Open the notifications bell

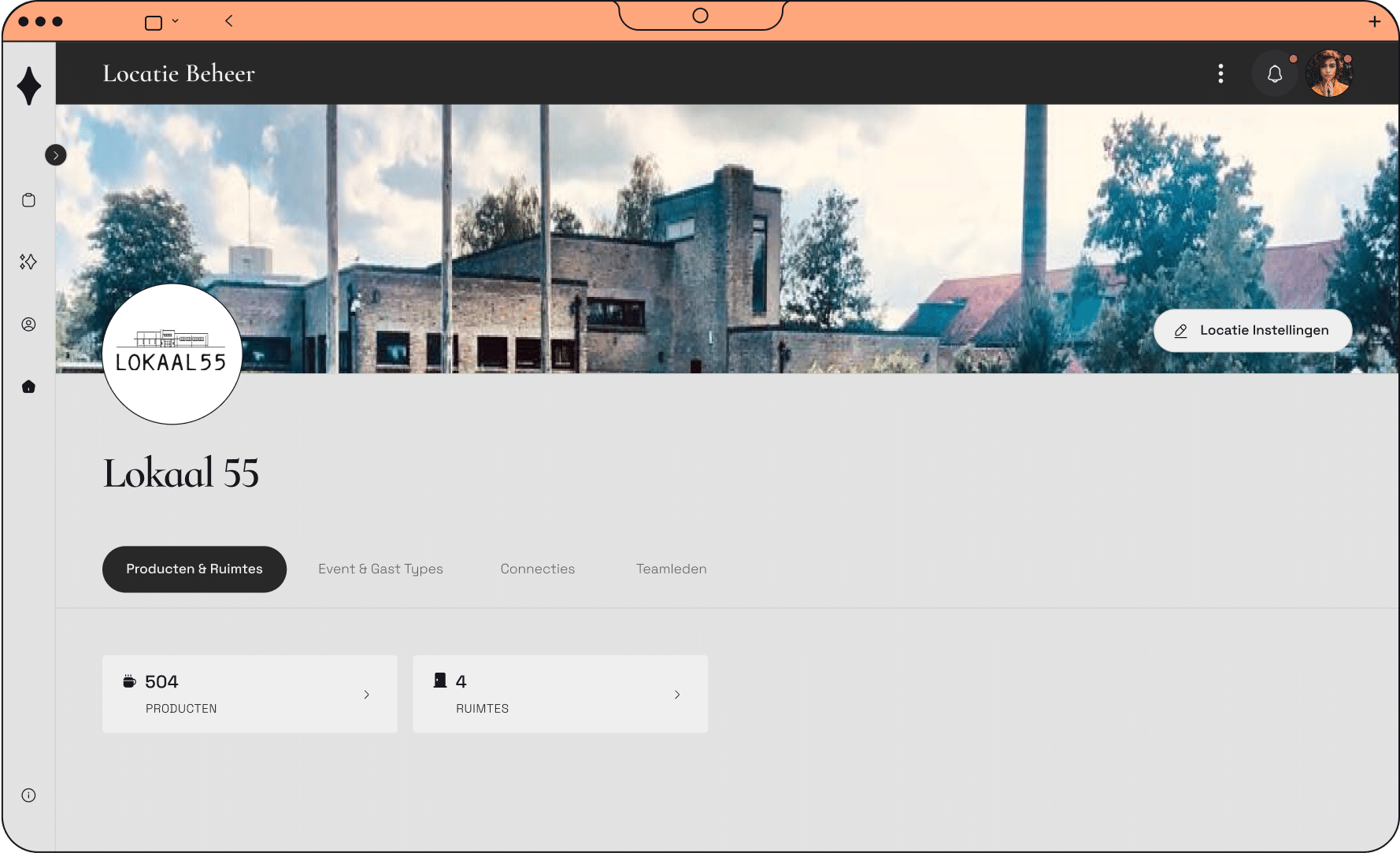(1274, 74)
